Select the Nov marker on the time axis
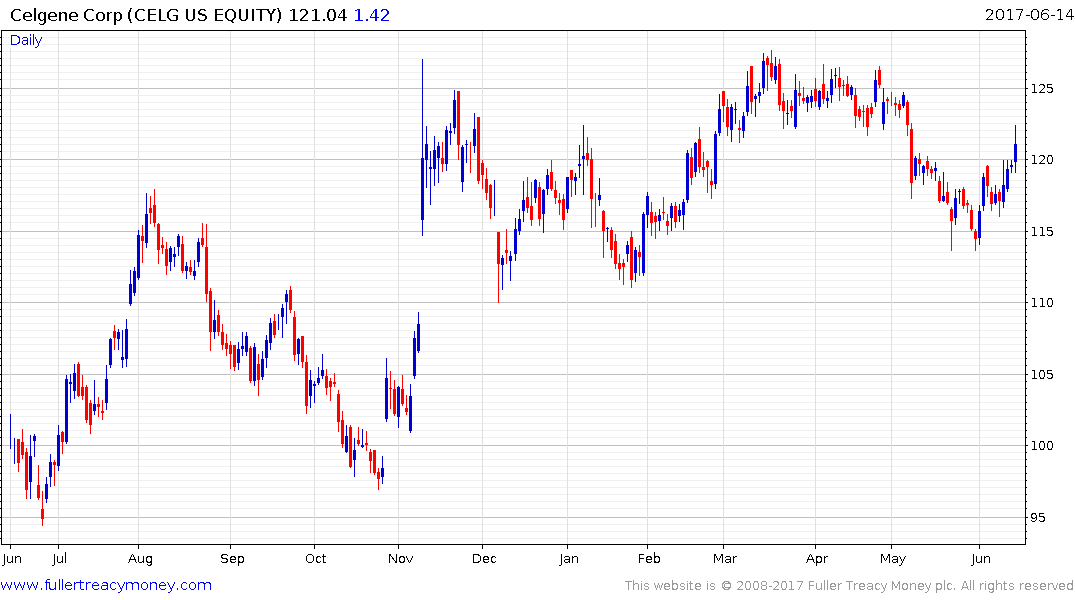Screen dimensions: 1075x600 pos(399,558)
